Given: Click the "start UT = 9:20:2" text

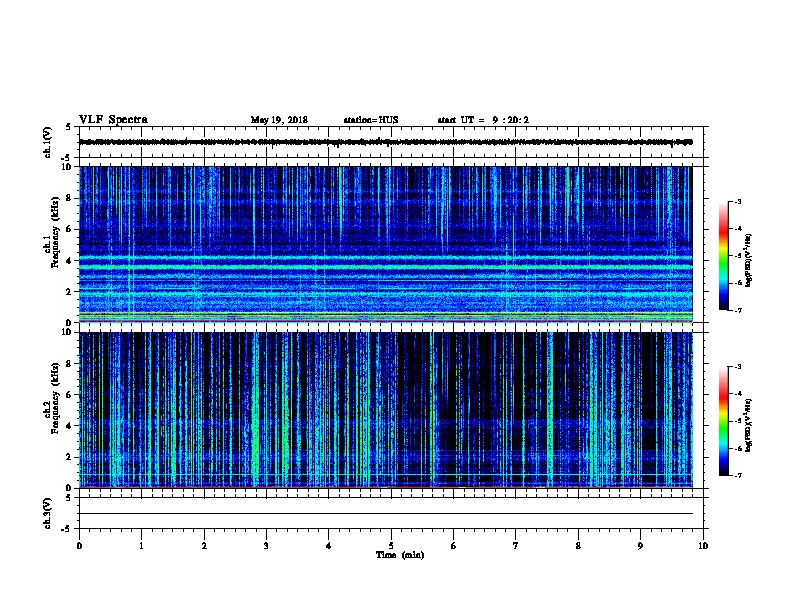Looking at the screenshot, I should click(483, 120).
